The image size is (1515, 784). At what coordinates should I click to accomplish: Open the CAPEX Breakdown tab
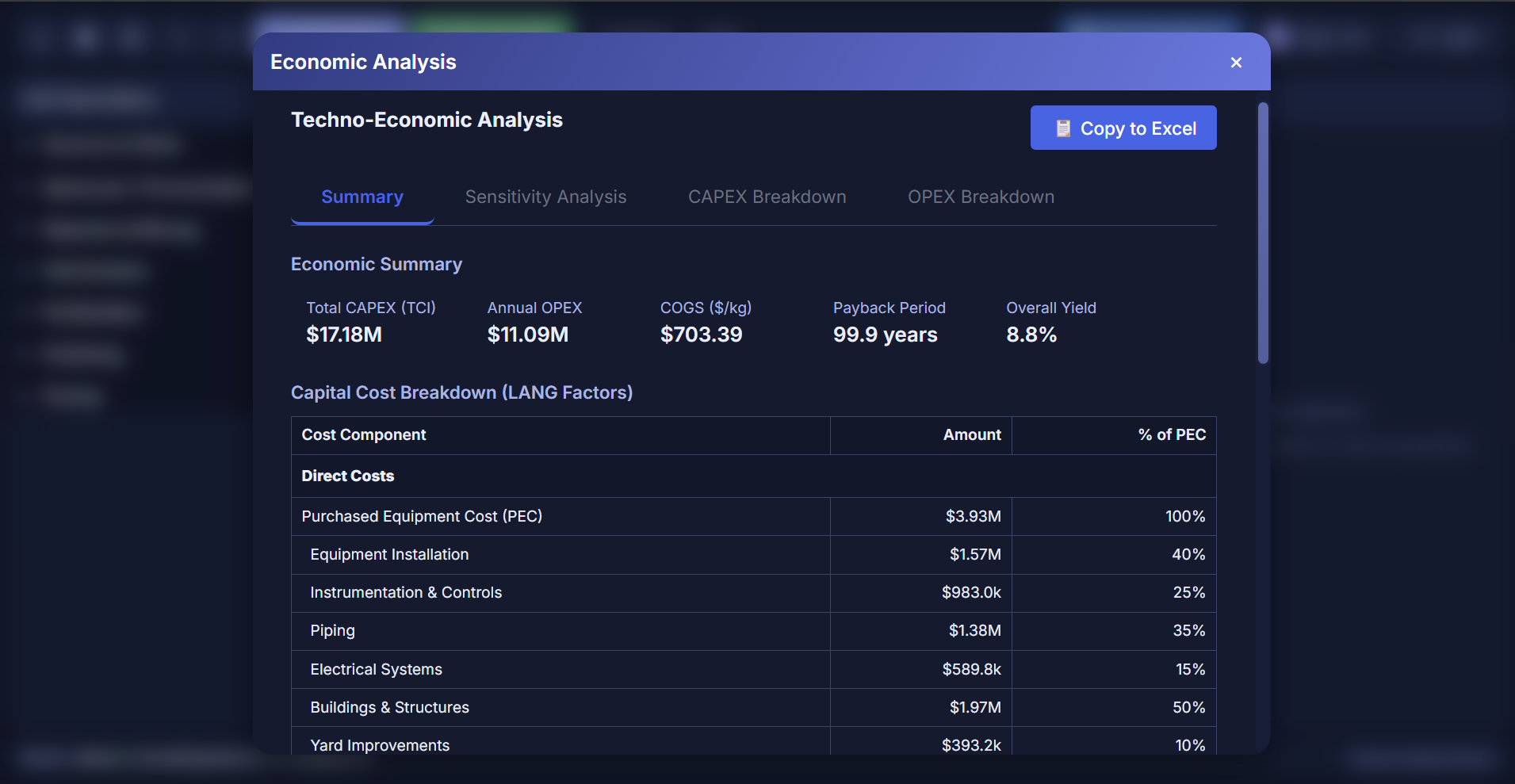(x=767, y=197)
